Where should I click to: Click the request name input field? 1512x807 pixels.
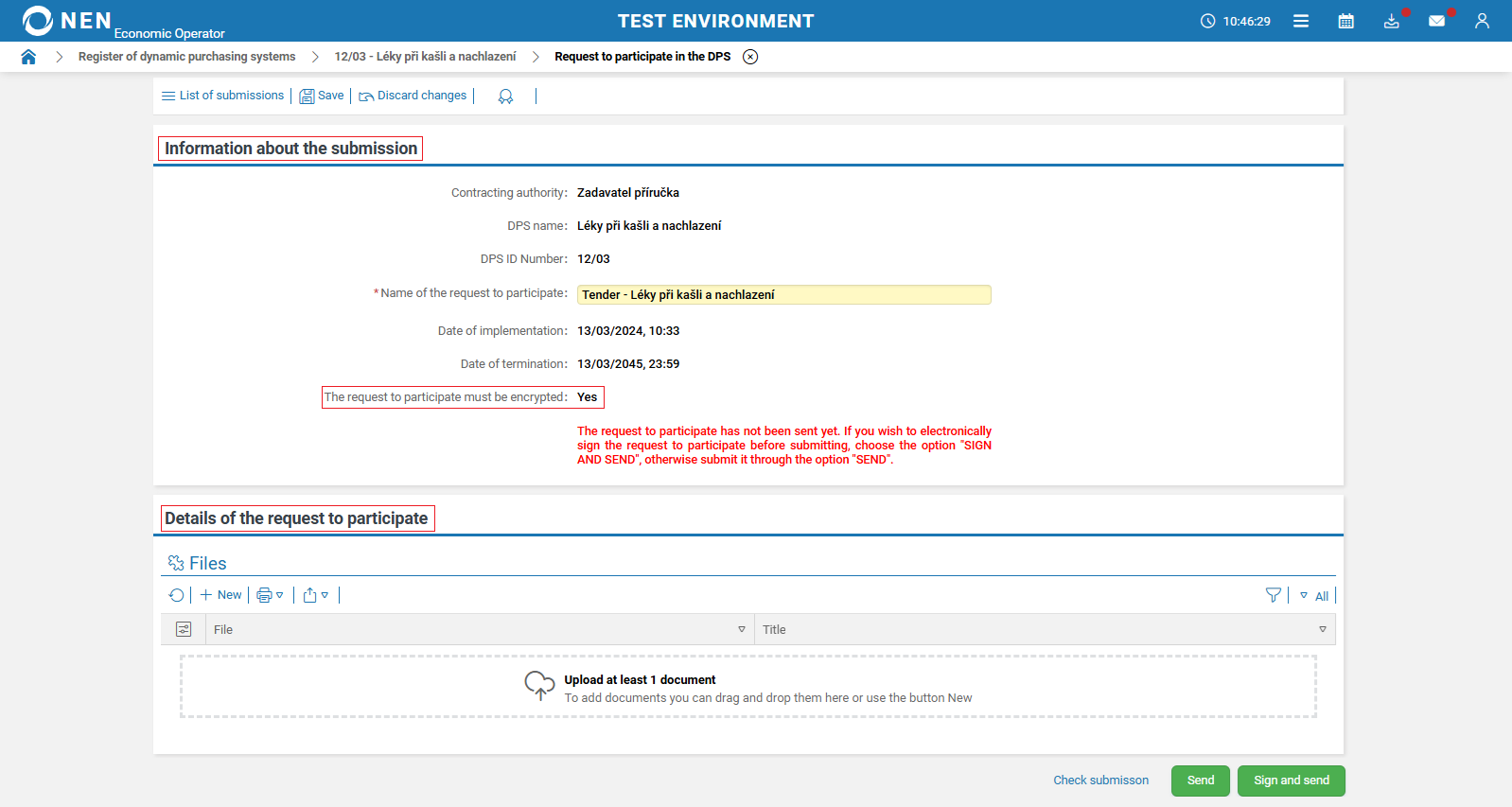click(783, 295)
